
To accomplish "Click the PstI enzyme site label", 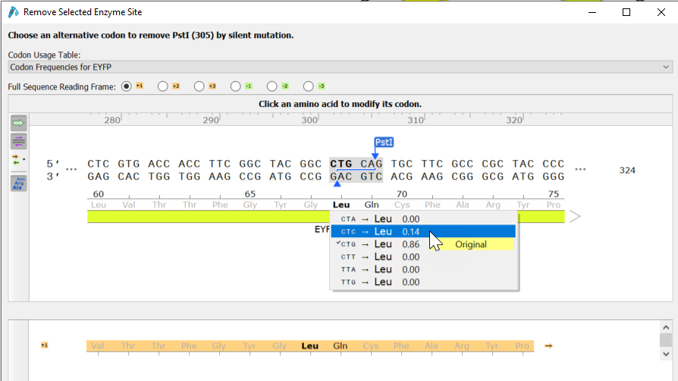I will pyautogui.click(x=384, y=142).
